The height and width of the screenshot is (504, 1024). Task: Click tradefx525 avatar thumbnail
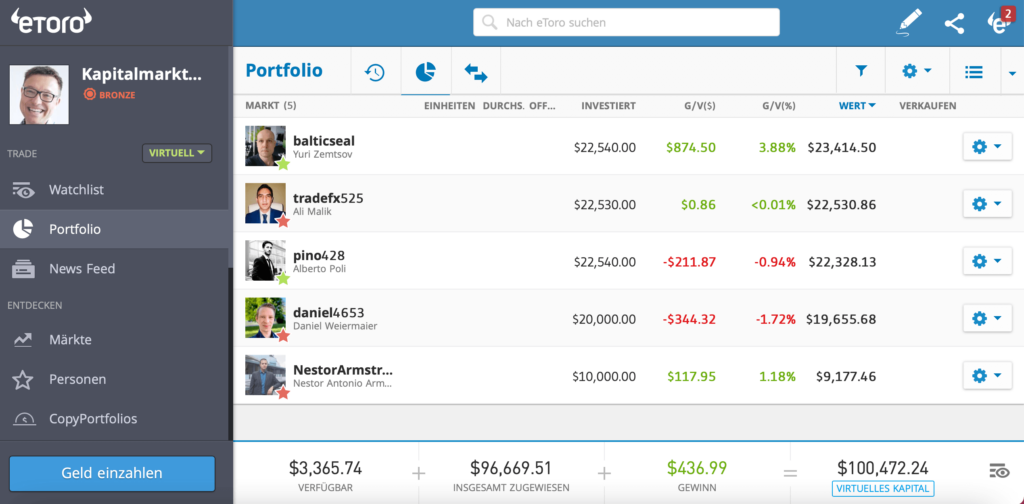coord(265,204)
